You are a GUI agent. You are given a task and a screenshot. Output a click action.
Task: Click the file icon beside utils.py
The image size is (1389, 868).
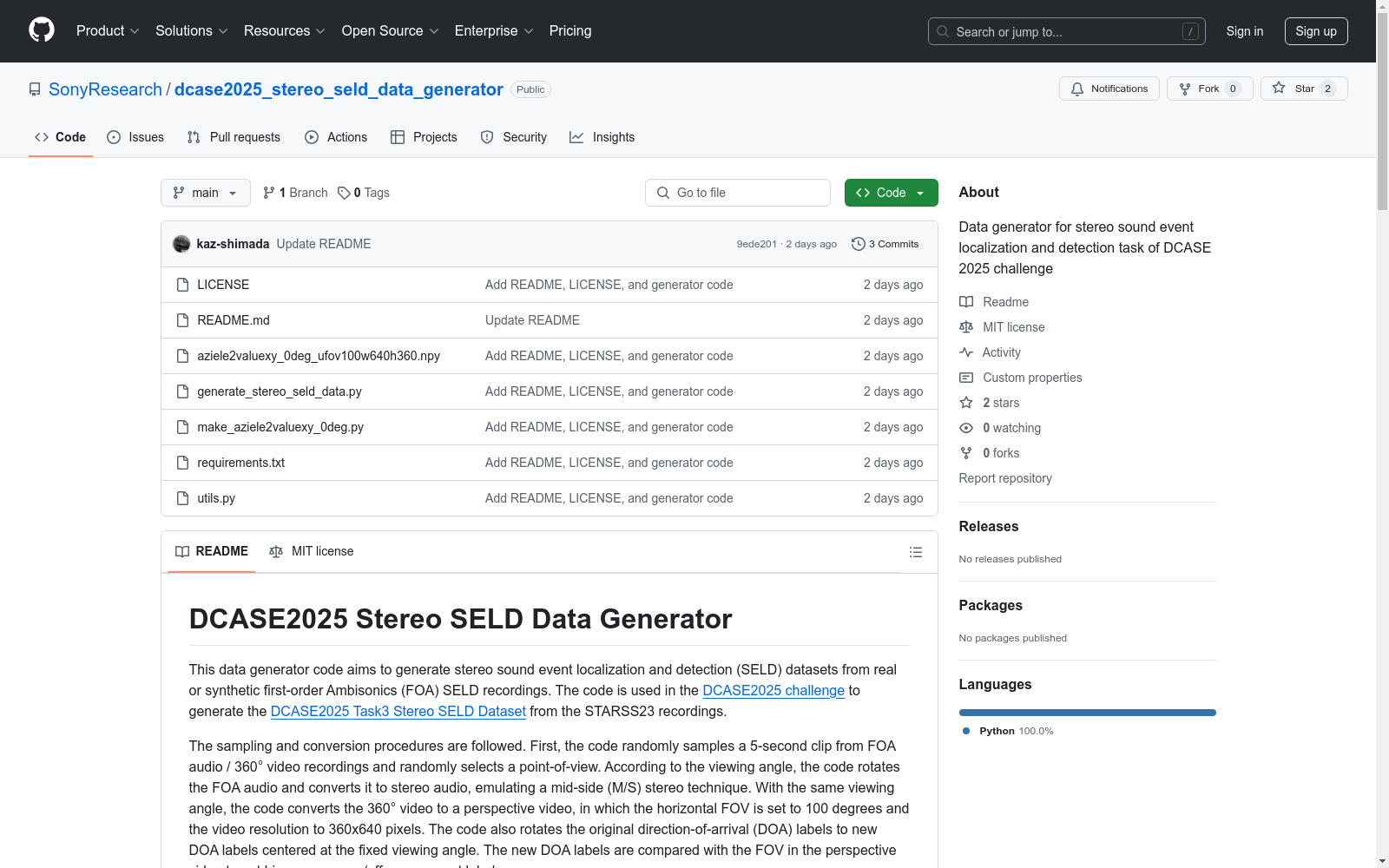[182, 498]
